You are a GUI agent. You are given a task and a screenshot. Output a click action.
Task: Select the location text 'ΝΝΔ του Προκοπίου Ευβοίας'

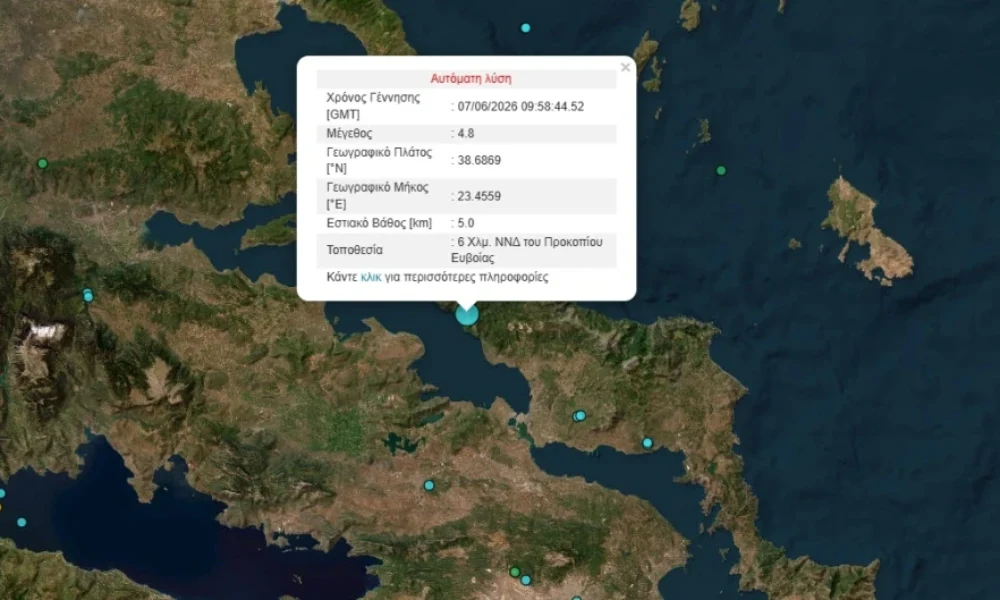click(527, 250)
